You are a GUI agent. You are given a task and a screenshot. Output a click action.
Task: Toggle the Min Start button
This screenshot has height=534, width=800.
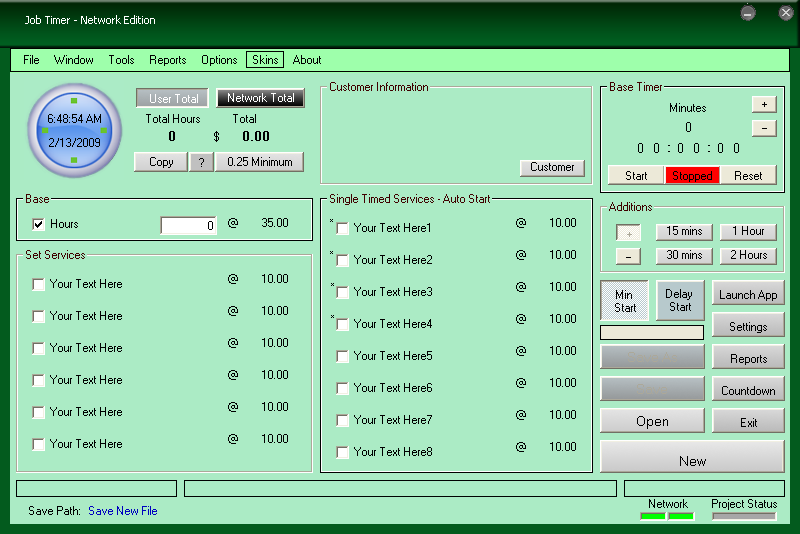click(x=624, y=301)
